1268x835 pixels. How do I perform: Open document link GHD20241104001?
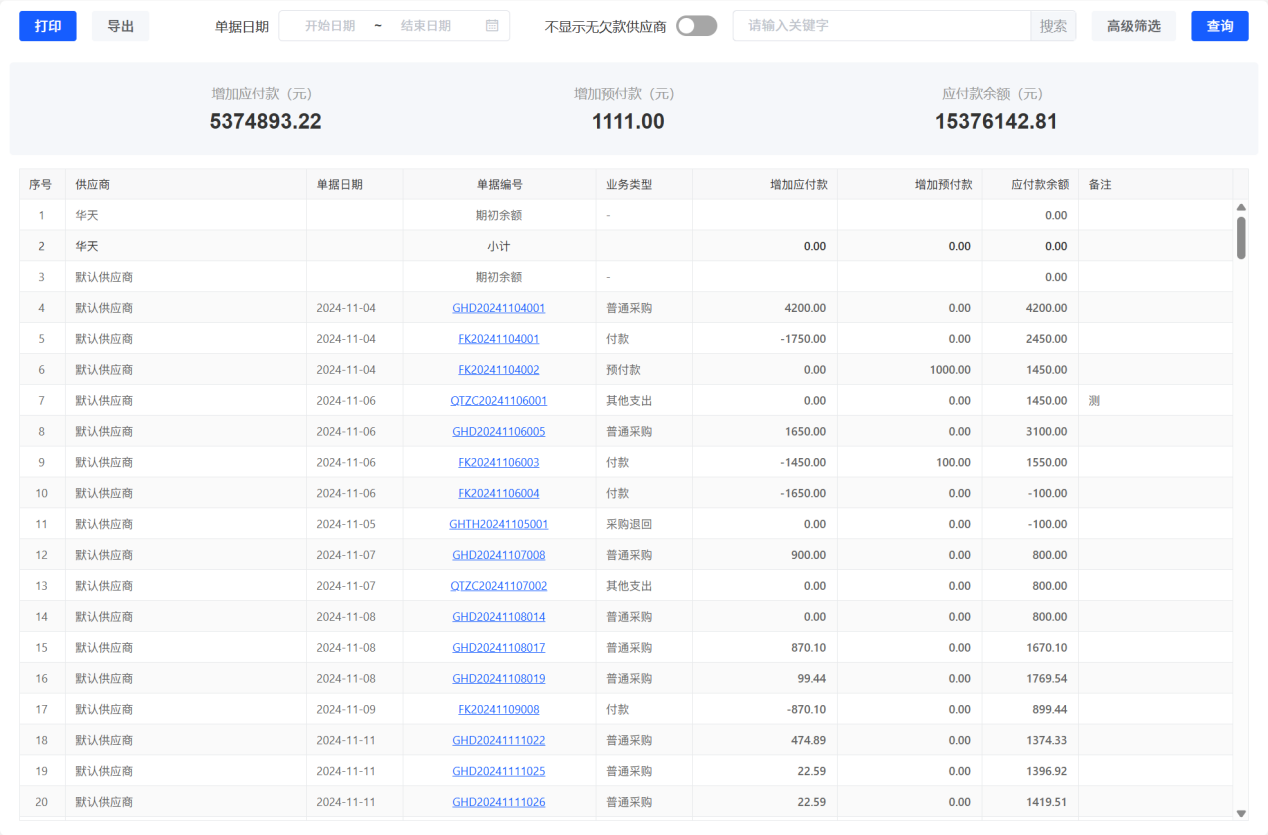498,308
